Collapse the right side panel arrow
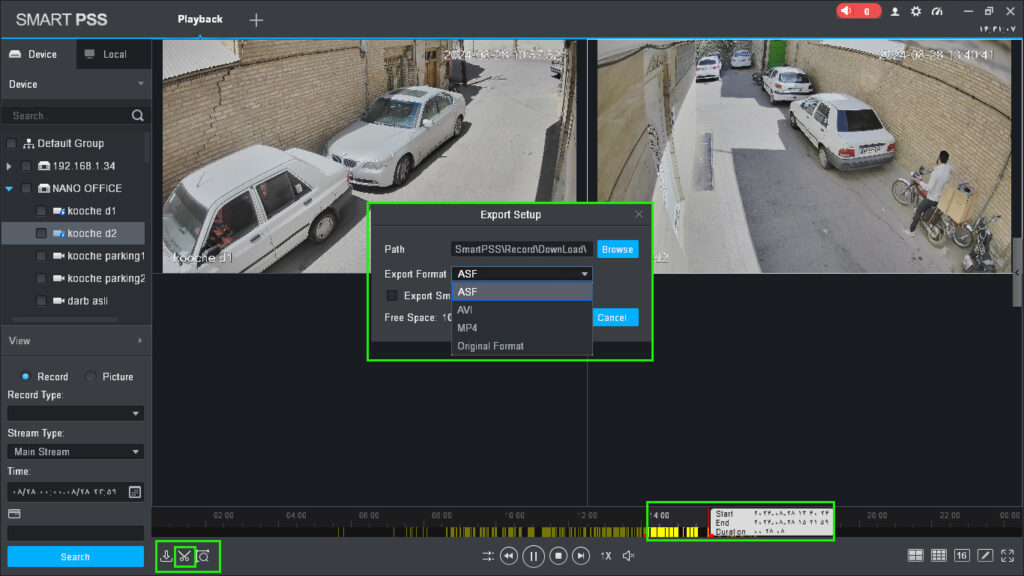 [x=1017, y=272]
